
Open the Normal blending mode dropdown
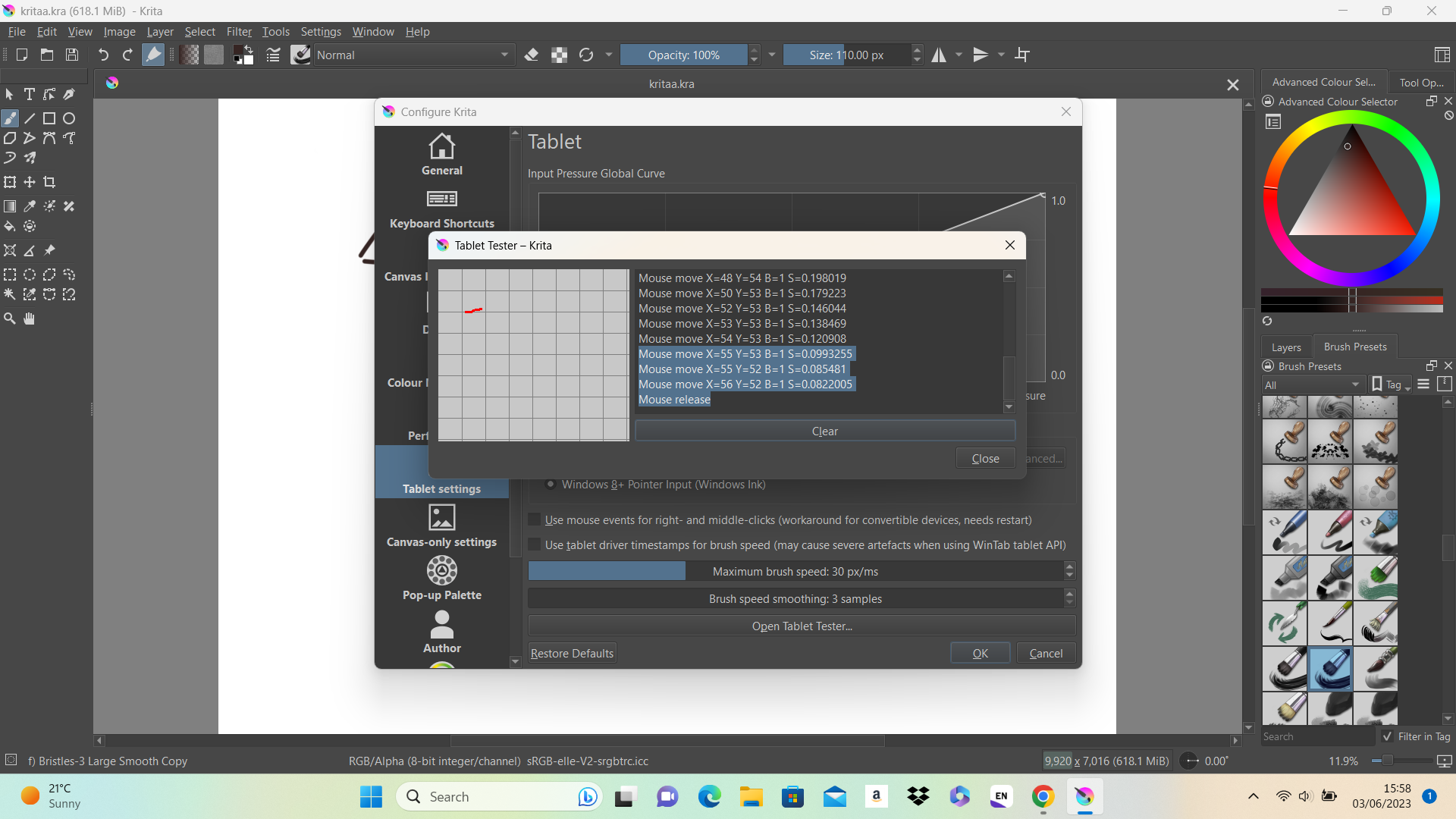point(412,55)
